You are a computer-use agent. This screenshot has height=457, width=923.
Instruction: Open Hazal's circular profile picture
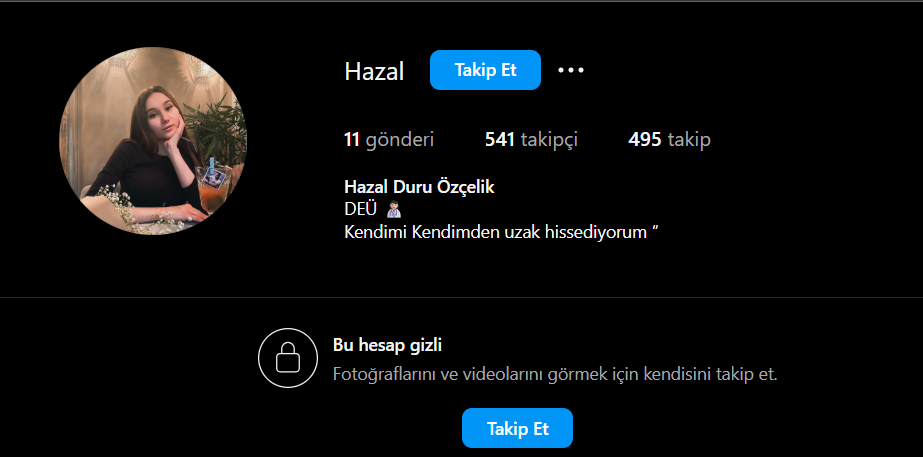[x=153, y=141]
